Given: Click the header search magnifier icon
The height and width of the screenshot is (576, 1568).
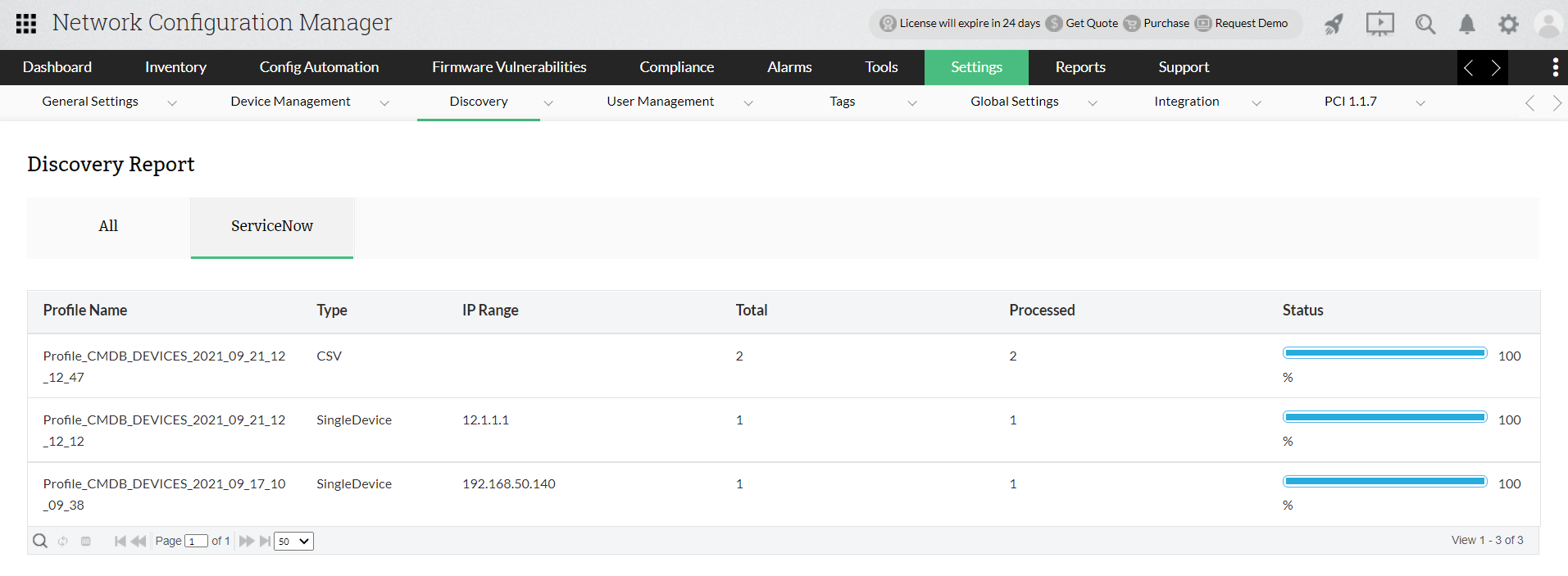Looking at the screenshot, I should [1425, 25].
